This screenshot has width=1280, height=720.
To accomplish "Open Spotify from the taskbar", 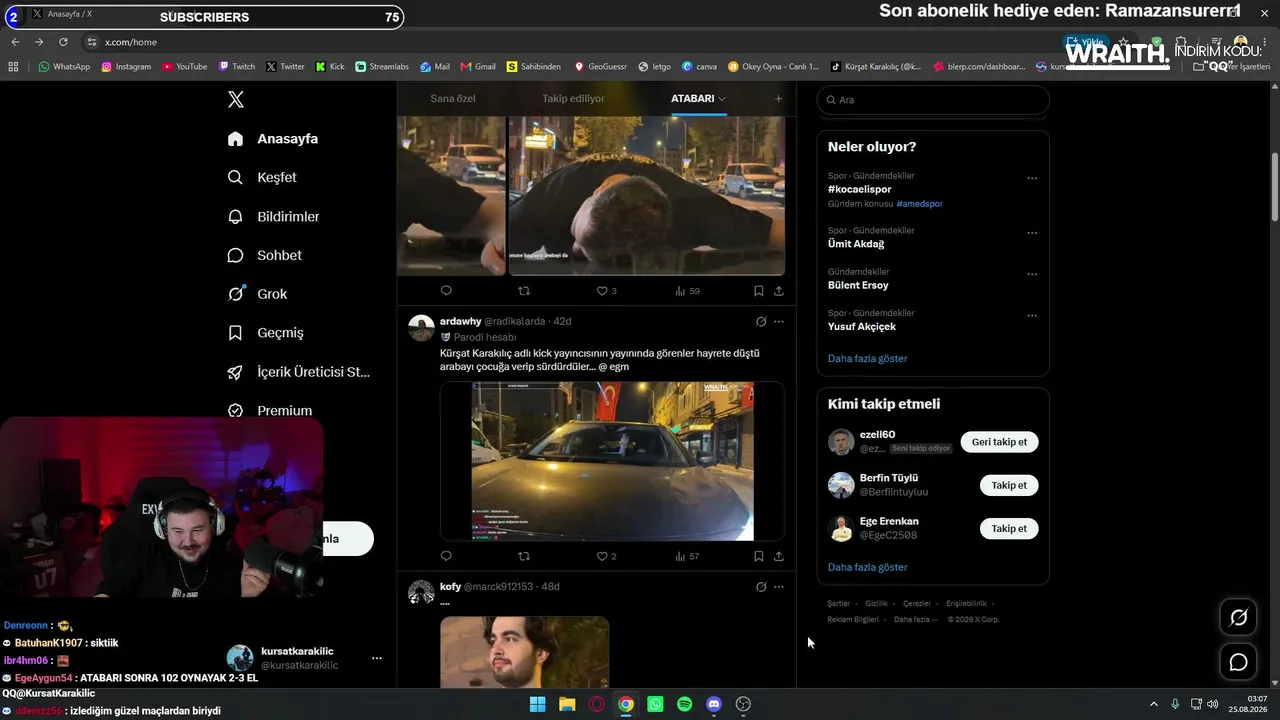I will pos(684,704).
